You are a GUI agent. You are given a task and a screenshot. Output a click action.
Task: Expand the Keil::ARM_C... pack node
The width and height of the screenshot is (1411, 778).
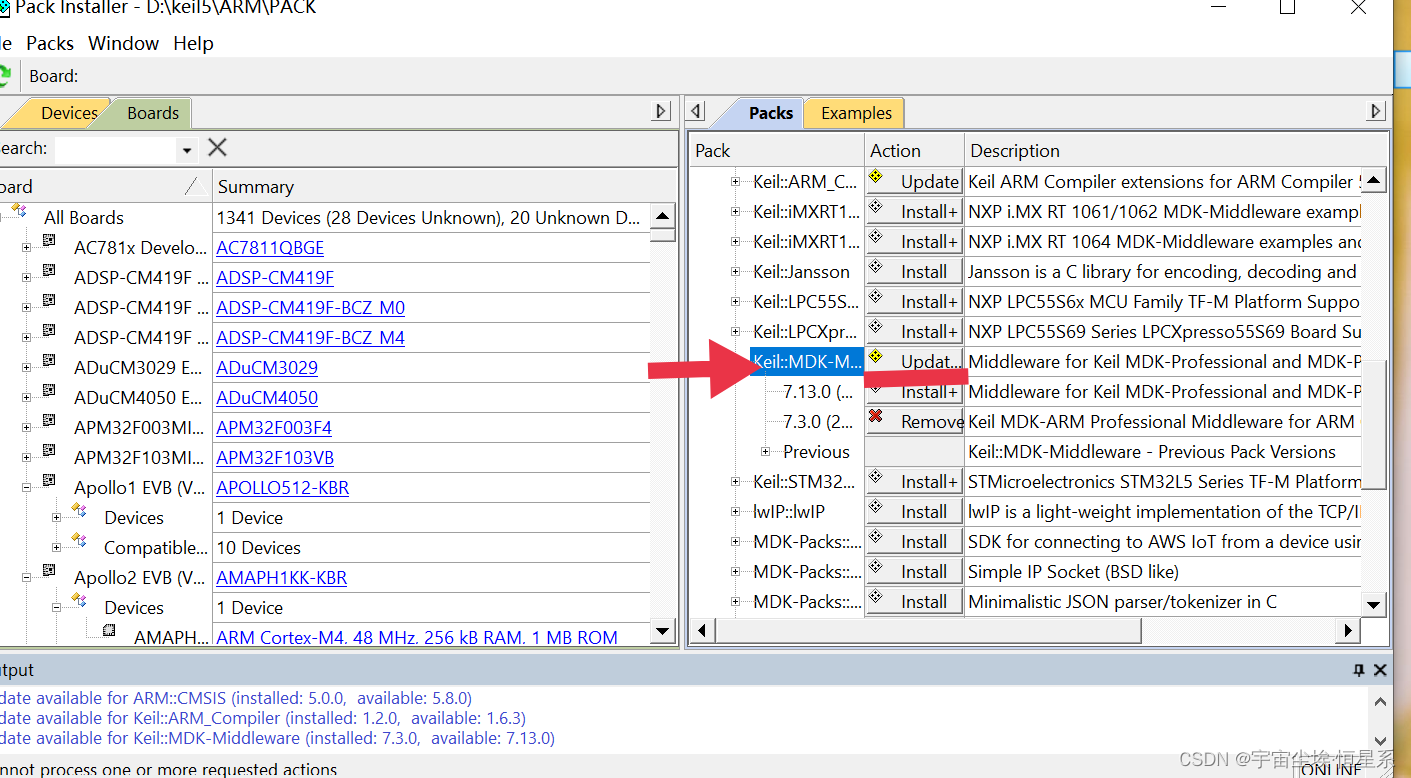(735, 182)
